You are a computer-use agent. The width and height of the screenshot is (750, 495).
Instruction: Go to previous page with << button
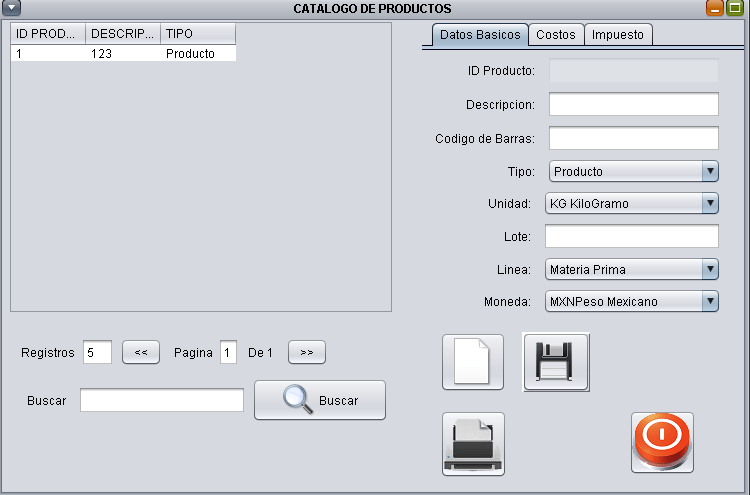click(x=141, y=352)
